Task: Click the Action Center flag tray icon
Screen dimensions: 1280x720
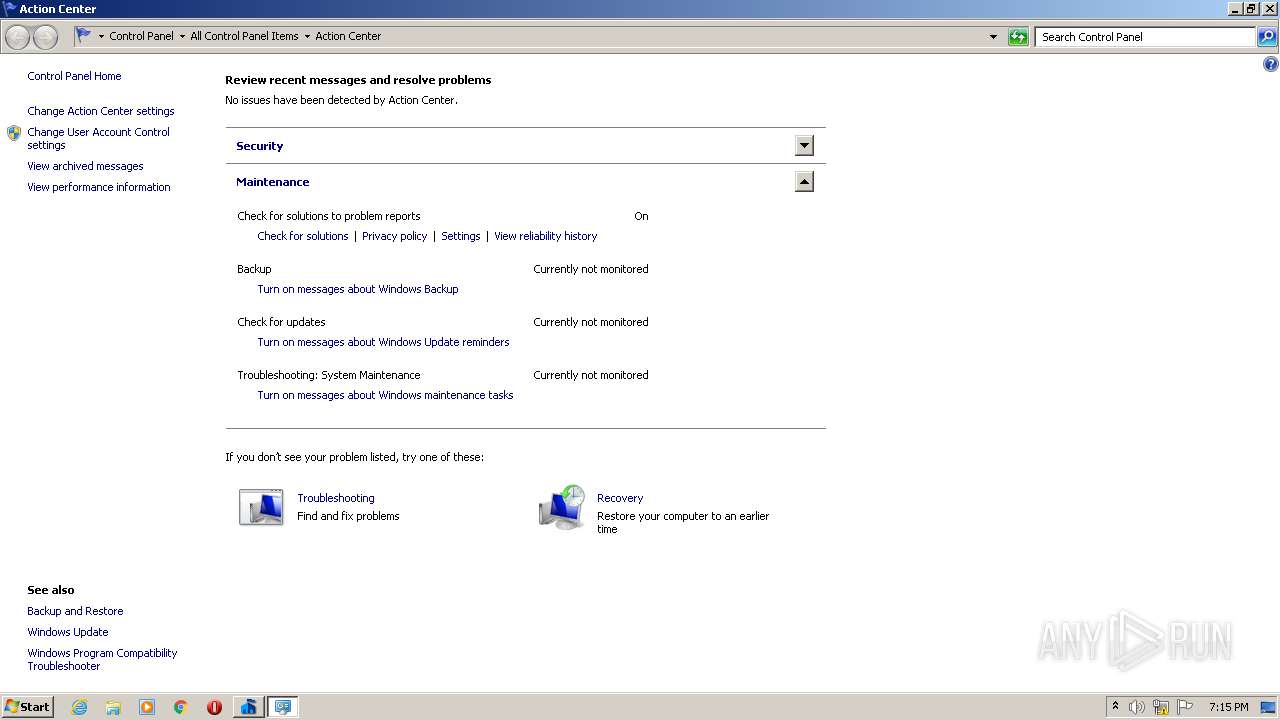Action: [x=1185, y=707]
